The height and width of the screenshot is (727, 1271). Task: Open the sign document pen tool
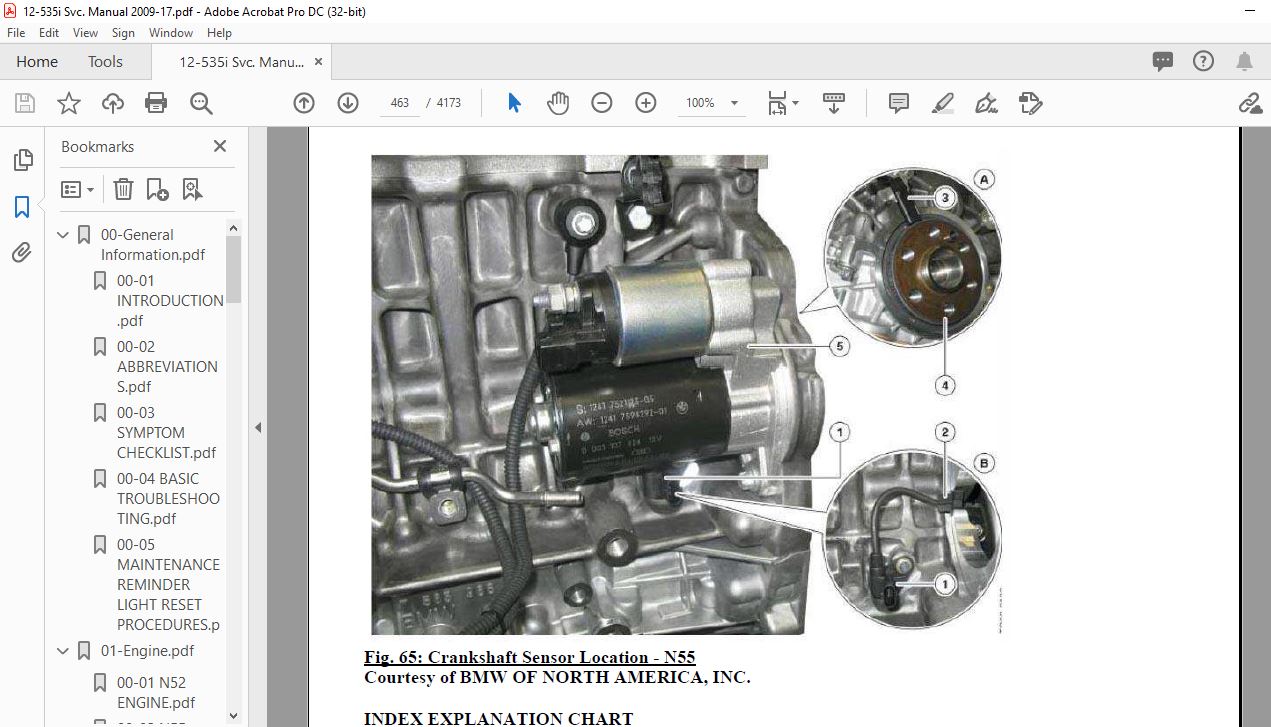[x=987, y=103]
